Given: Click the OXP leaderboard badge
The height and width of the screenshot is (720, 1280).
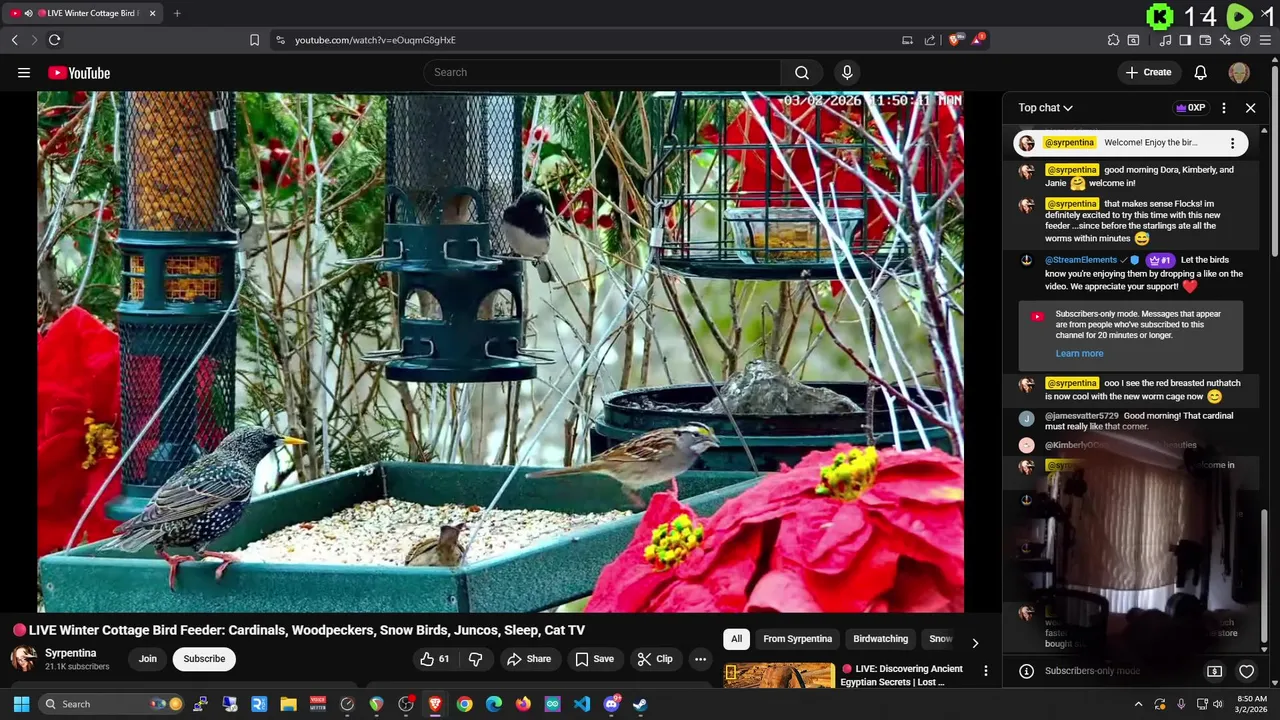Looking at the screenshot, I should (x=1190, y=108).
